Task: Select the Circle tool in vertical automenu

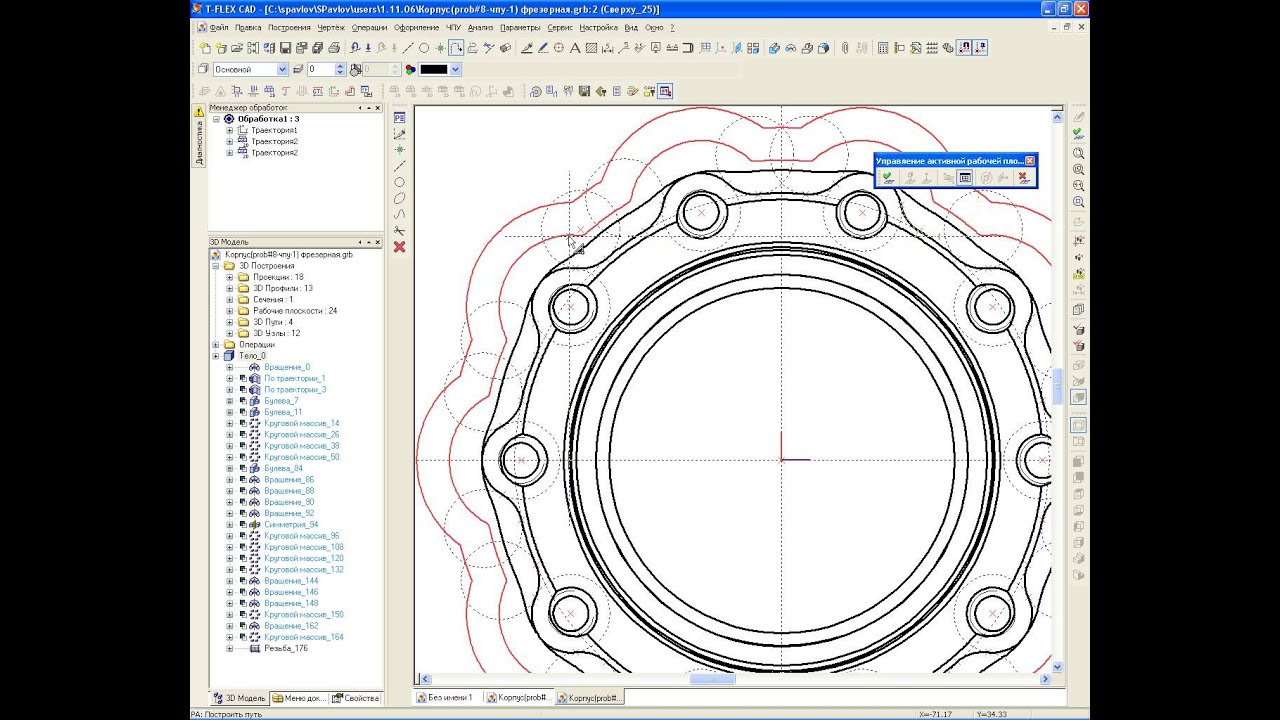Action: (400, 182)
